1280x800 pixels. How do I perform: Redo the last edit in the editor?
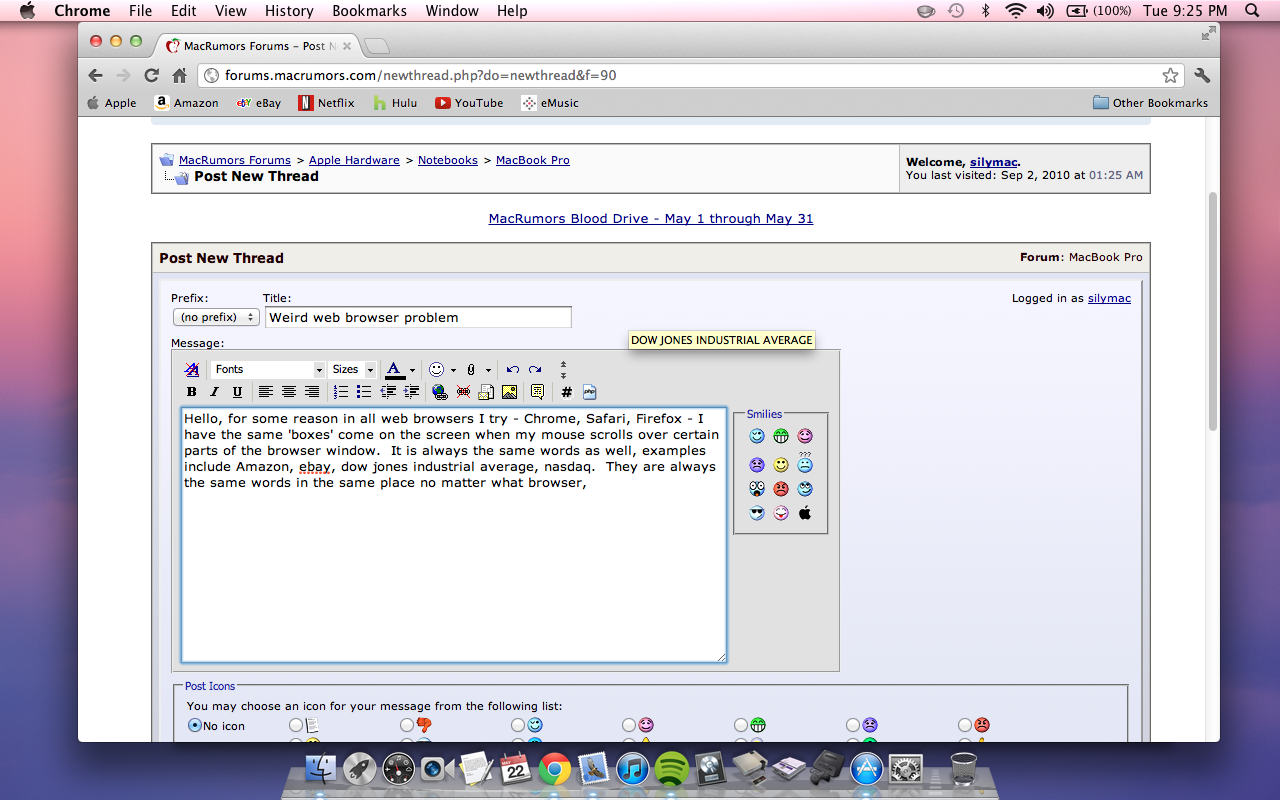[x=535, y=369]
